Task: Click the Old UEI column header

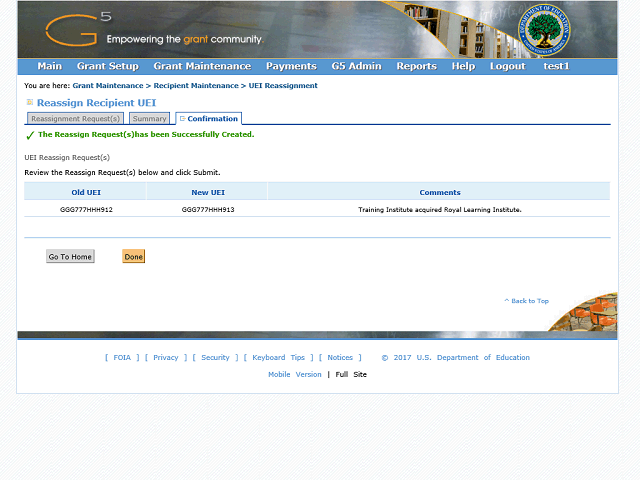Action: [86, 192]
